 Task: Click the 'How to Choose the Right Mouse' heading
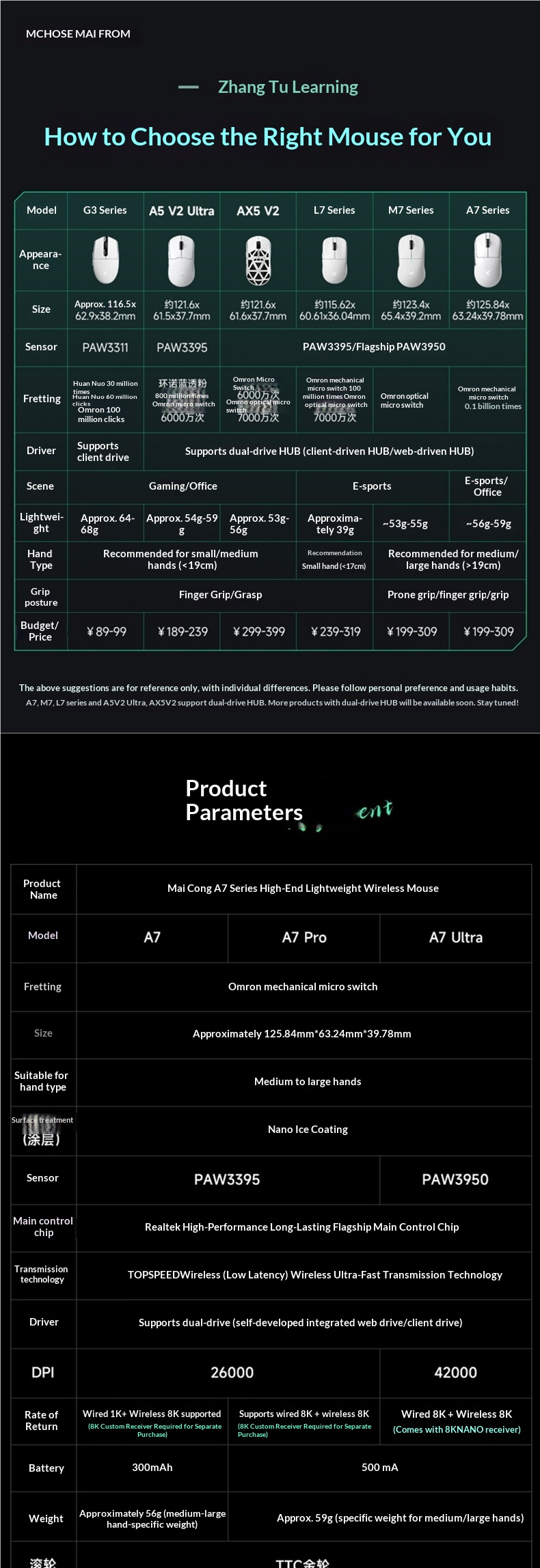point(268,137)
